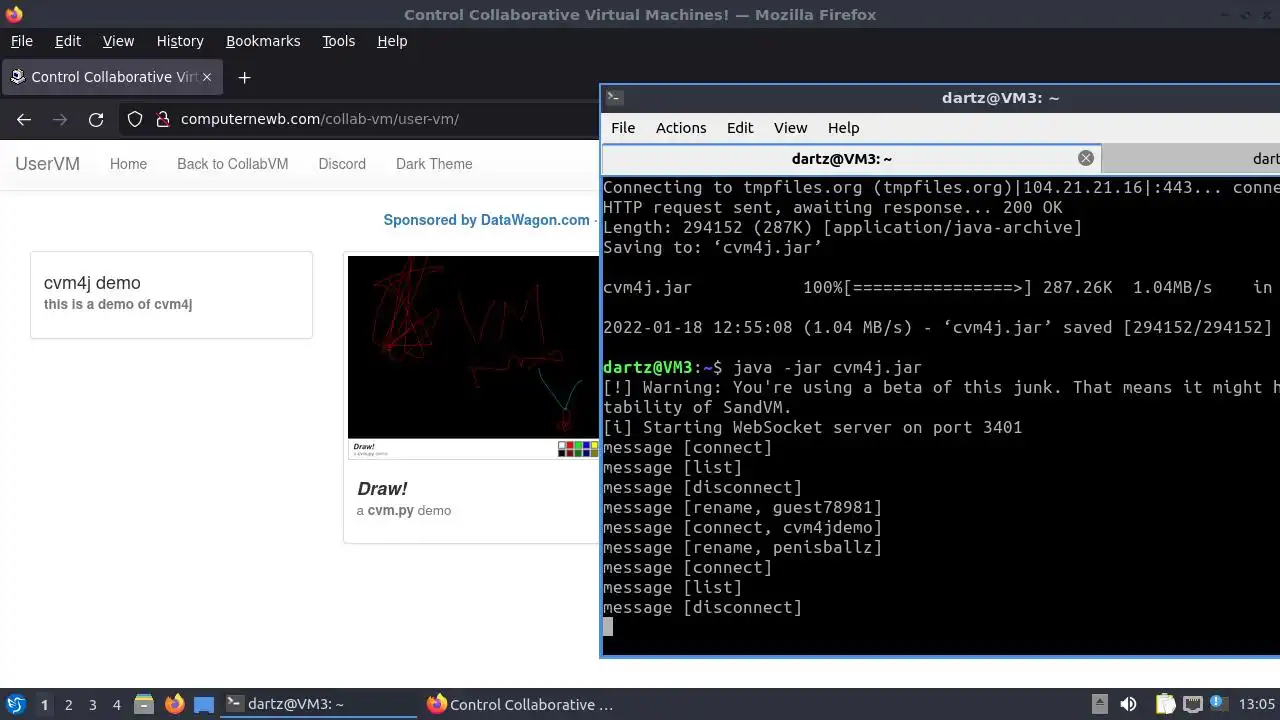
Task: Click Back to CollabVM link
Action: (232, 164)
